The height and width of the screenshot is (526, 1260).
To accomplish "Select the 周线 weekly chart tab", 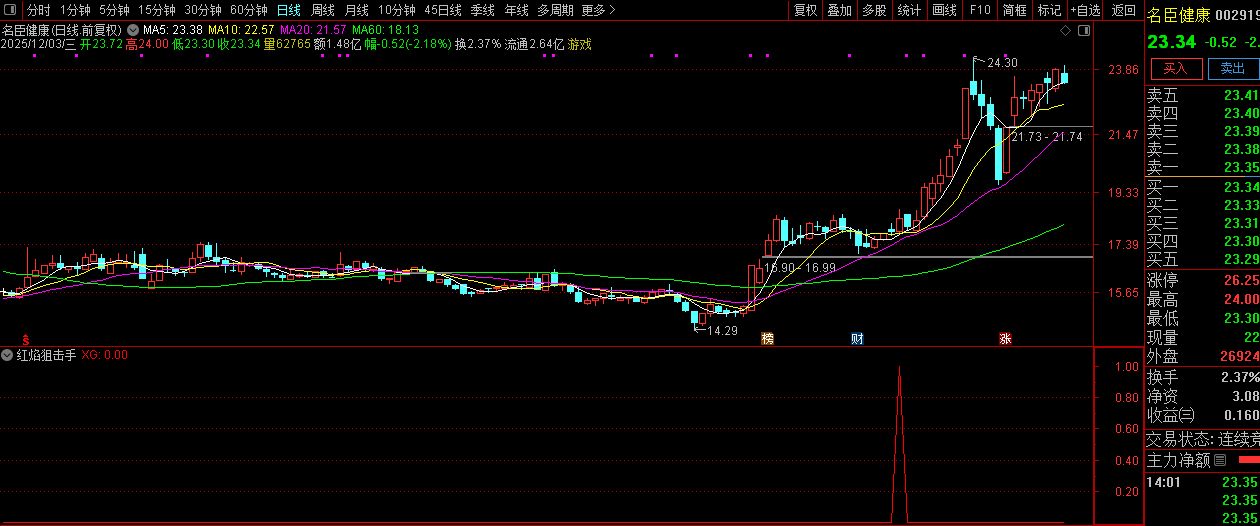I will [323, 10].
